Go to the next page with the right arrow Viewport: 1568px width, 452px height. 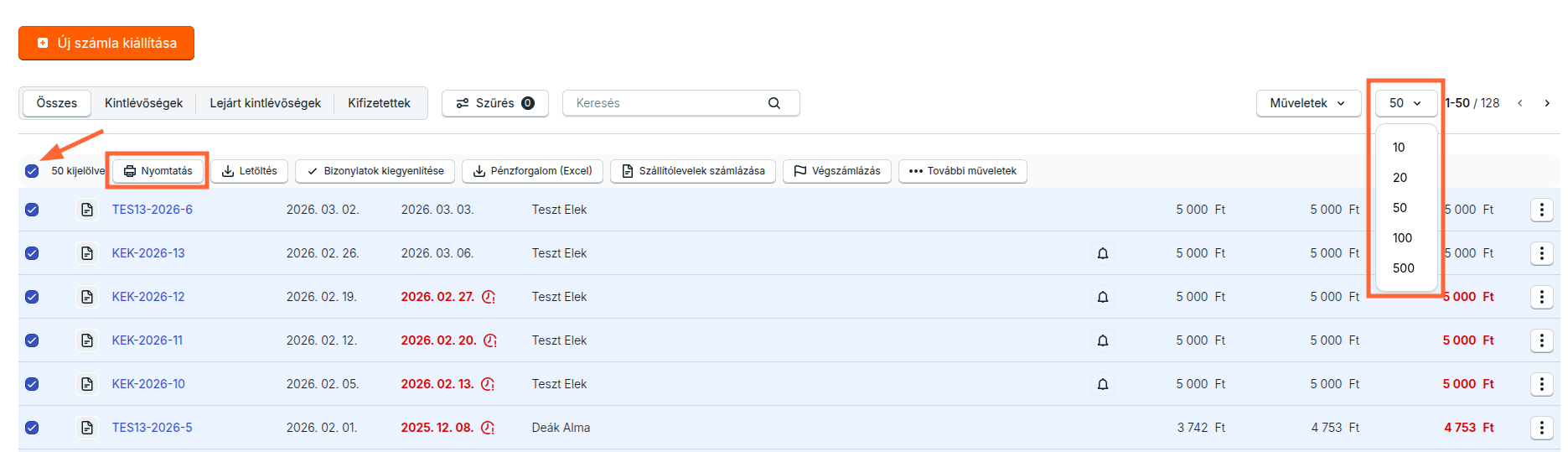pos(1547,103)
